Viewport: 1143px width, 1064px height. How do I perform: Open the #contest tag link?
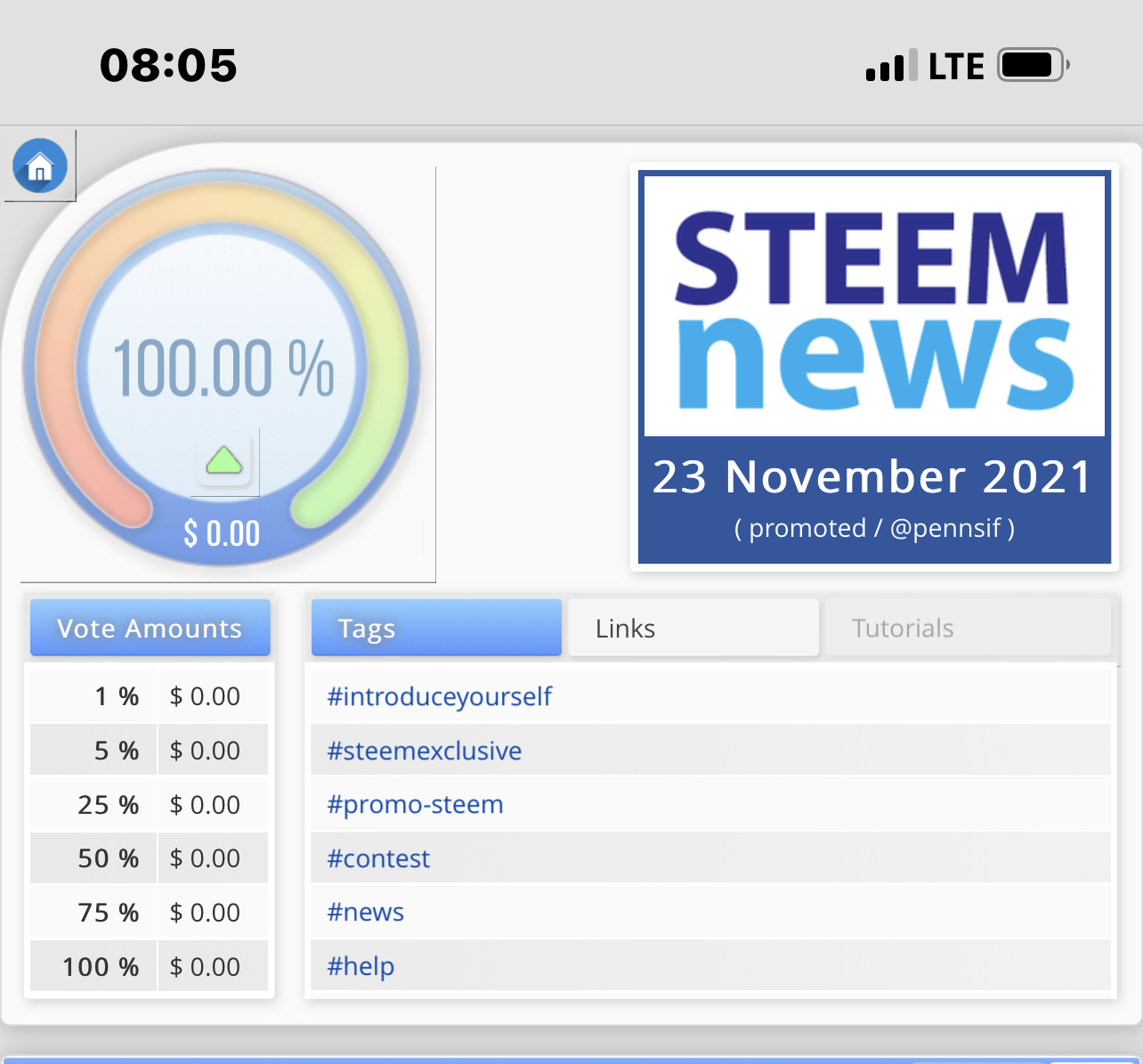click(x=378, y=858)
